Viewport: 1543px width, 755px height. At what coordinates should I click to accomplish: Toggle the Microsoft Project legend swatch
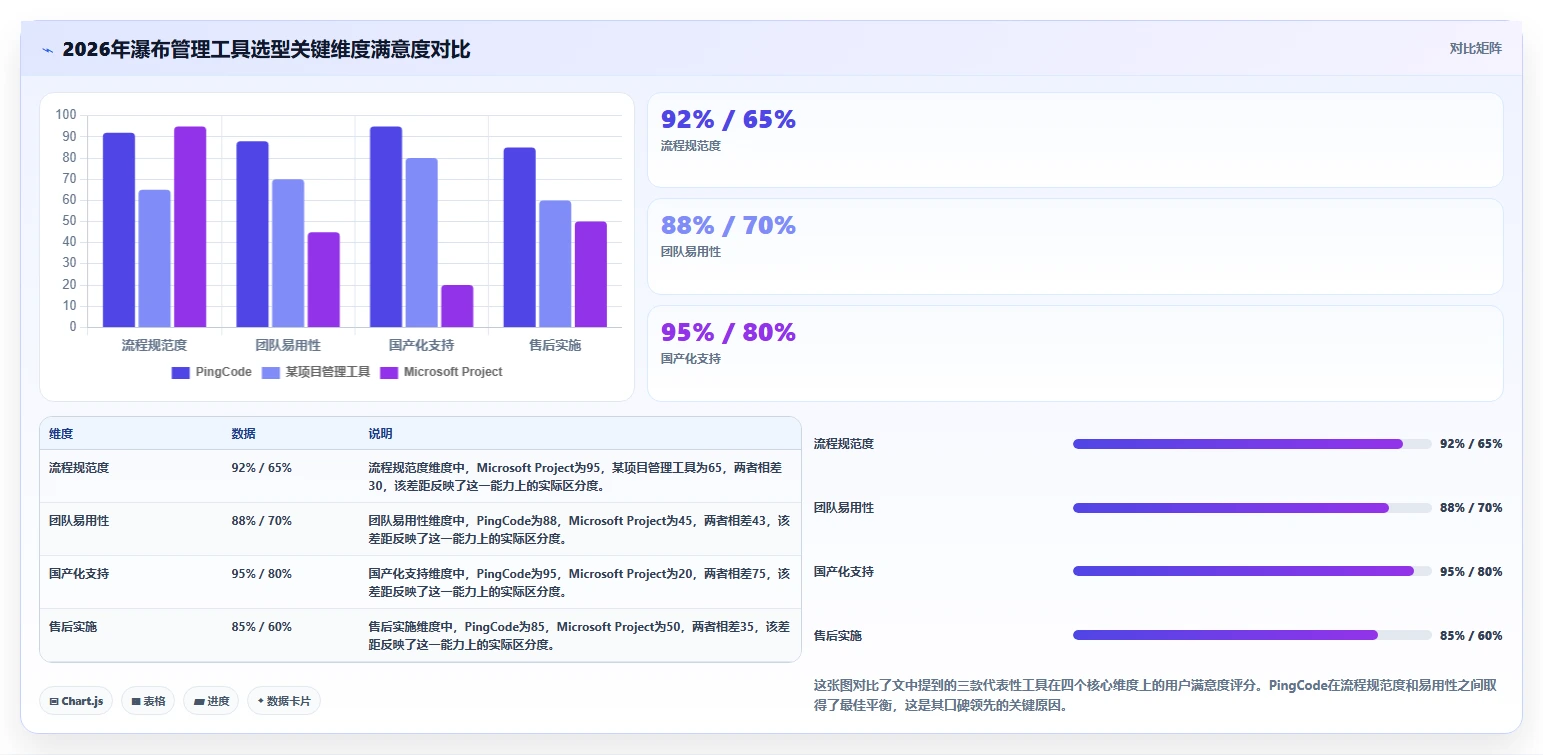[x=389, y=372]
